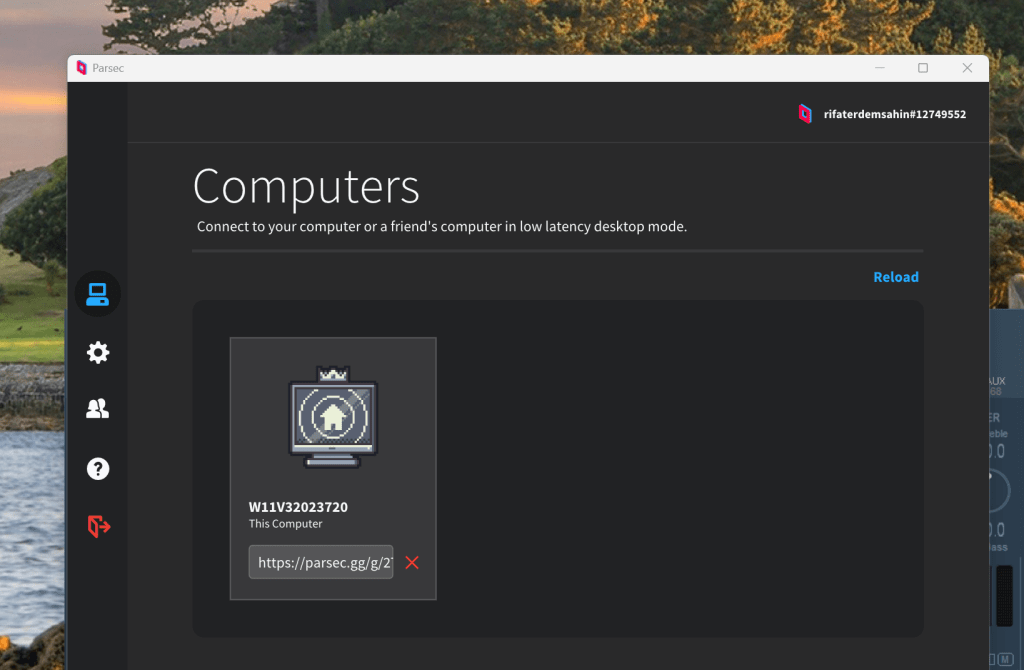This screenshot has height=670, width=1024.
Task: Open the Friends icon in sidebar
Action: pos(98,409)
